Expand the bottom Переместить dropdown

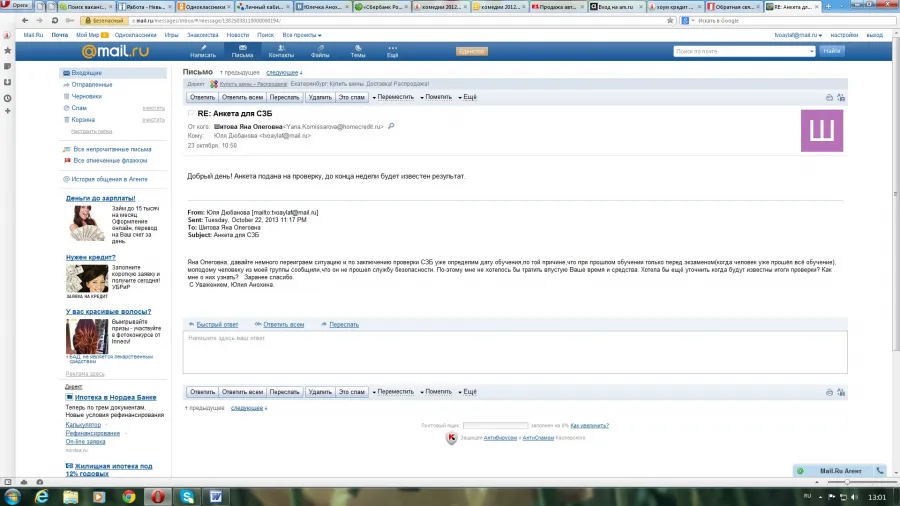pyautogui.click(x=393, y=392)
